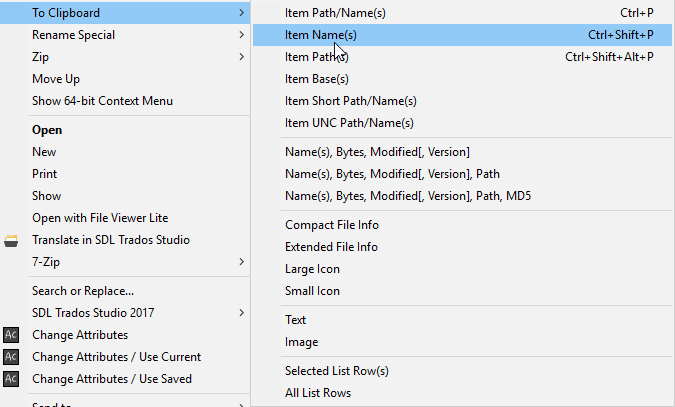Copy All List Rows
675x407 pixels.
318,393
